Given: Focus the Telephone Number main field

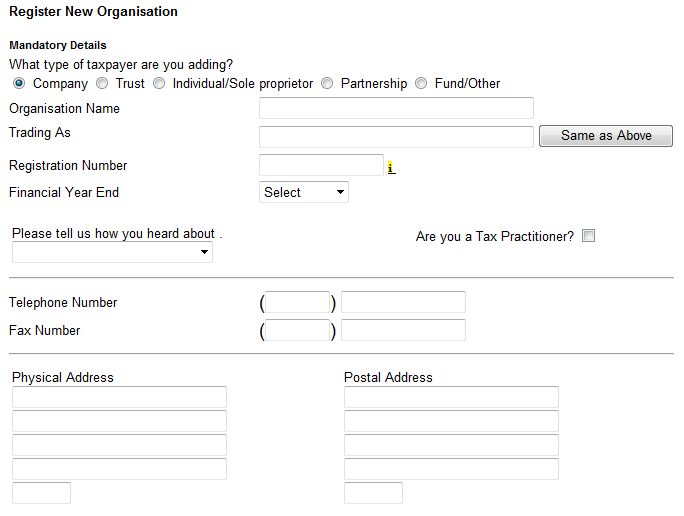Looking at the screenshot, I should pyautogui.click(x=403, y=302).
